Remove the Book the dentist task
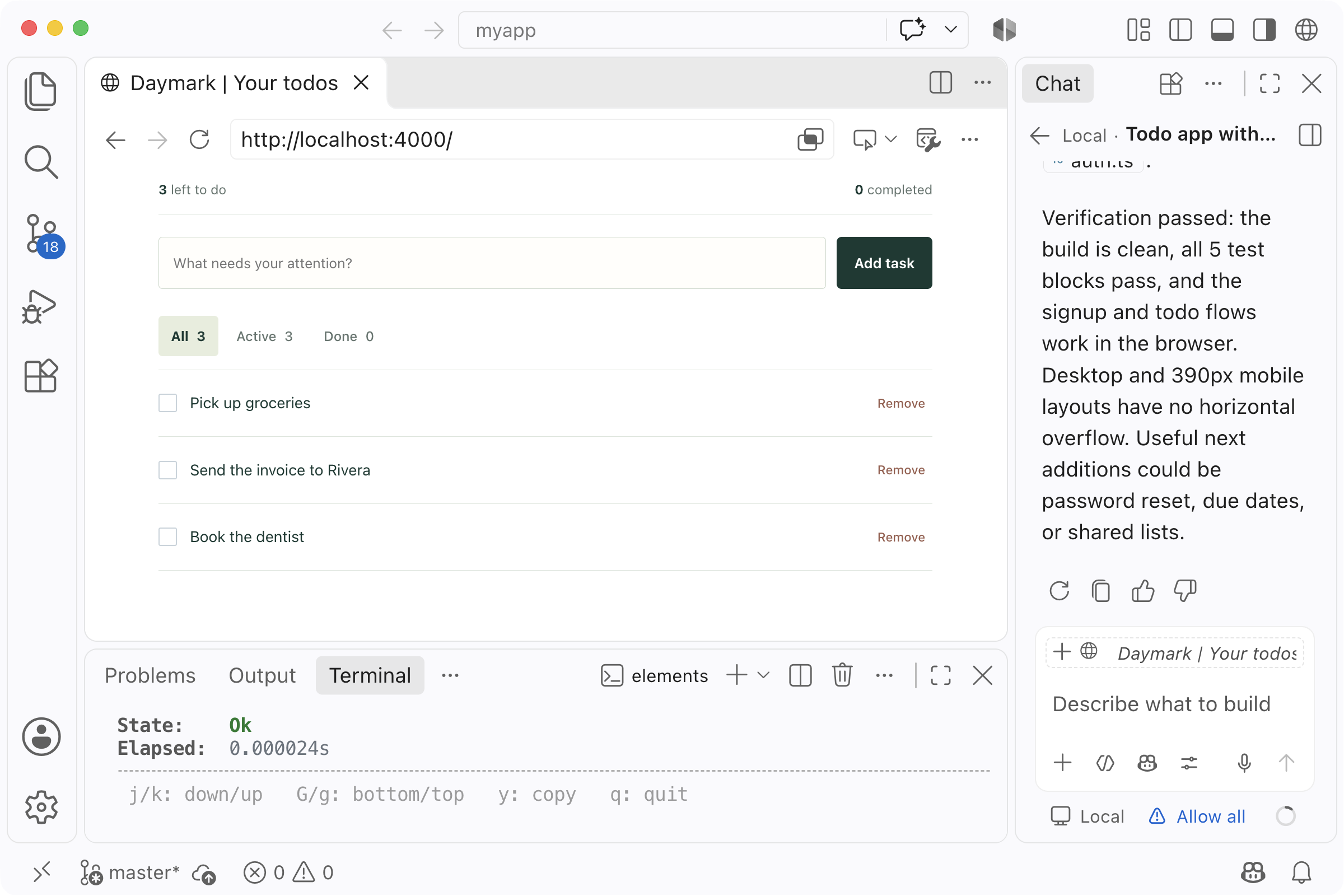Screen dimensions: 1344x896 coord(901,537)
